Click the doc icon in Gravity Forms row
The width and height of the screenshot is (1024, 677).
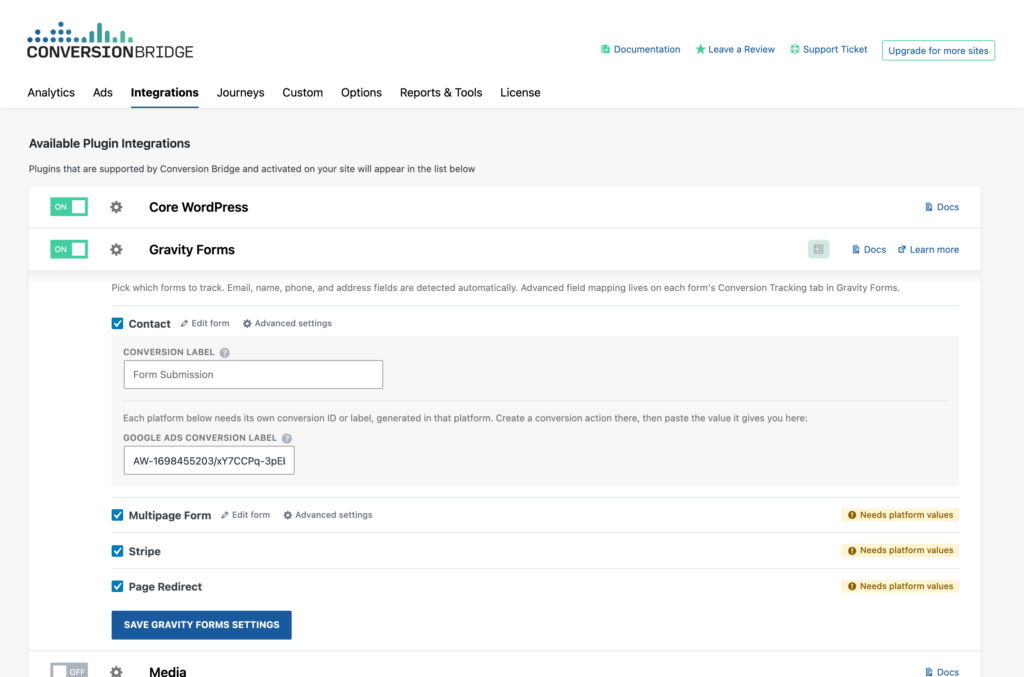[x=856, y=249]
